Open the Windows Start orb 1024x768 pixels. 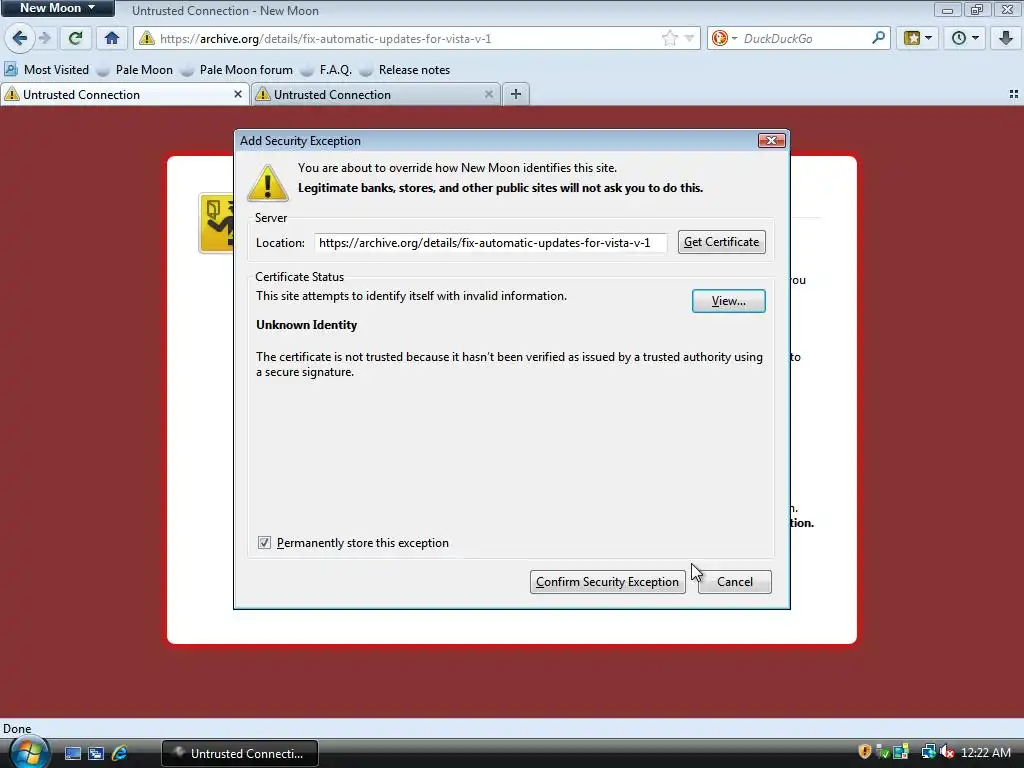pyautogui.click(x=29, y=753)
